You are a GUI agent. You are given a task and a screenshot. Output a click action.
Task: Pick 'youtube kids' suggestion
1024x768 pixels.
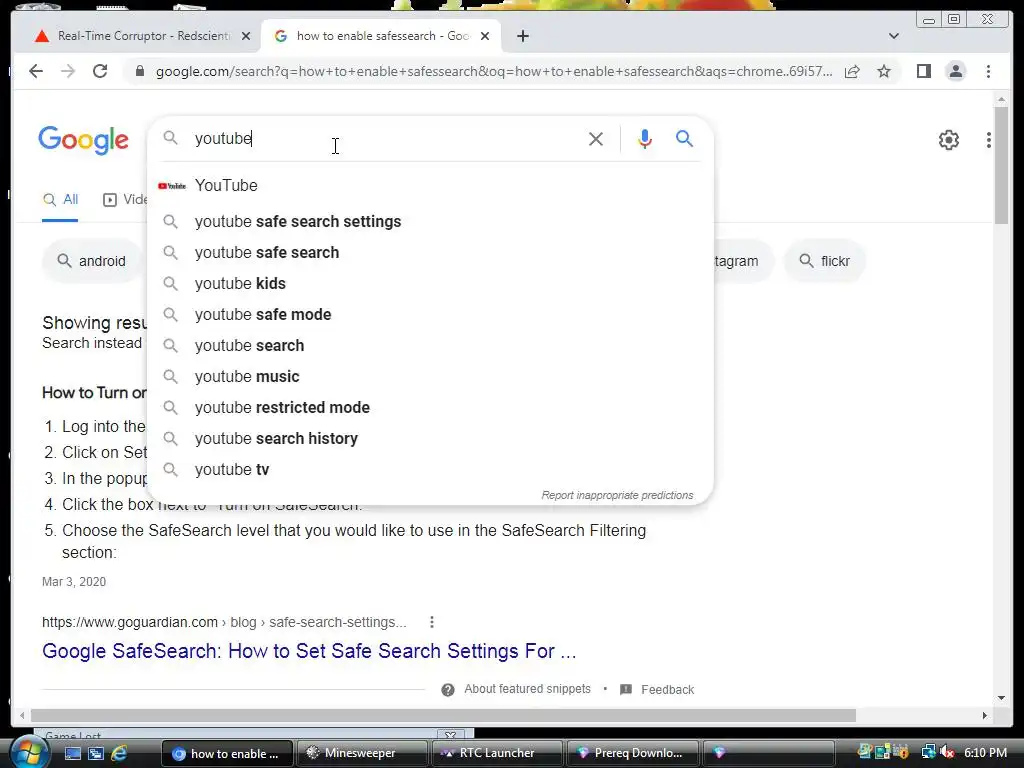(x=430, y=283)
